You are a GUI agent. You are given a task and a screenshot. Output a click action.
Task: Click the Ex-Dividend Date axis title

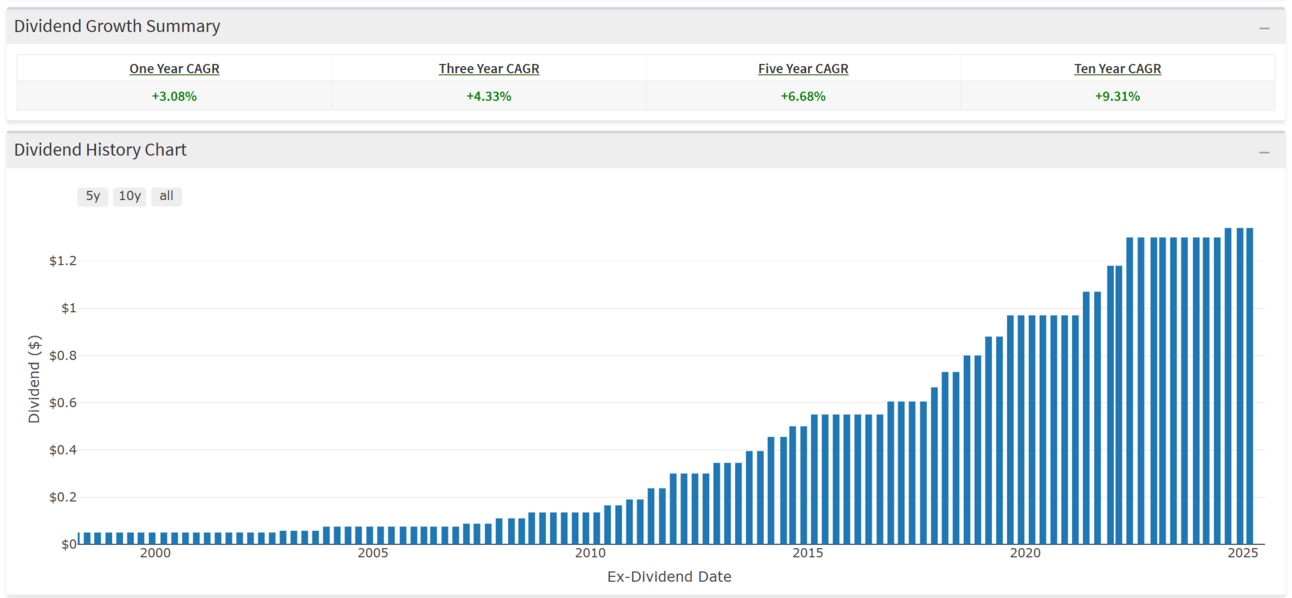(x=669, y=577)
